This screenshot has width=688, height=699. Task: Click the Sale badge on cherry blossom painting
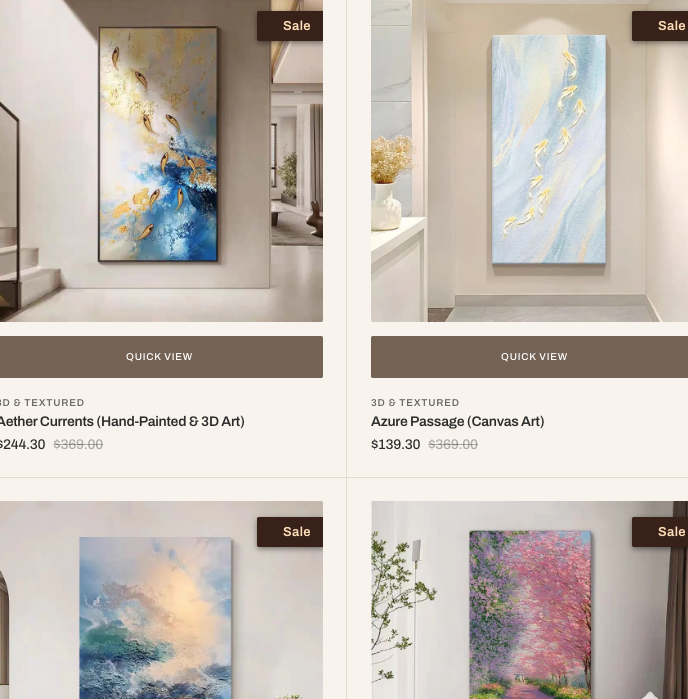click(660, 532)
